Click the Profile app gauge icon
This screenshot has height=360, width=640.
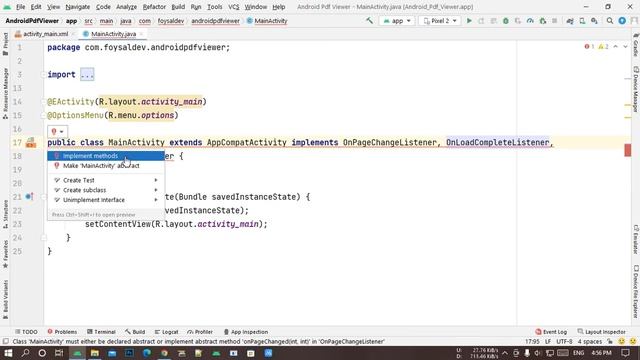click(530, 21)
